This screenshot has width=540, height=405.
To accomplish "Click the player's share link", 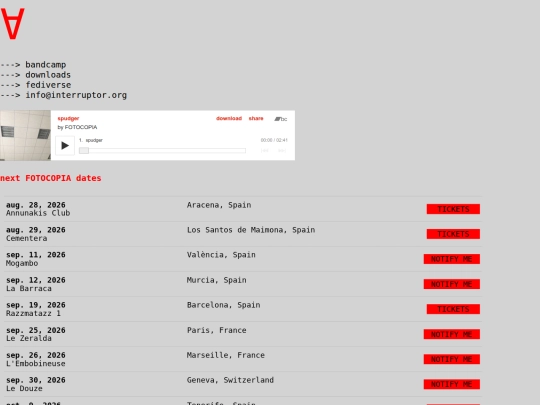I will click(x=256, y=118).
